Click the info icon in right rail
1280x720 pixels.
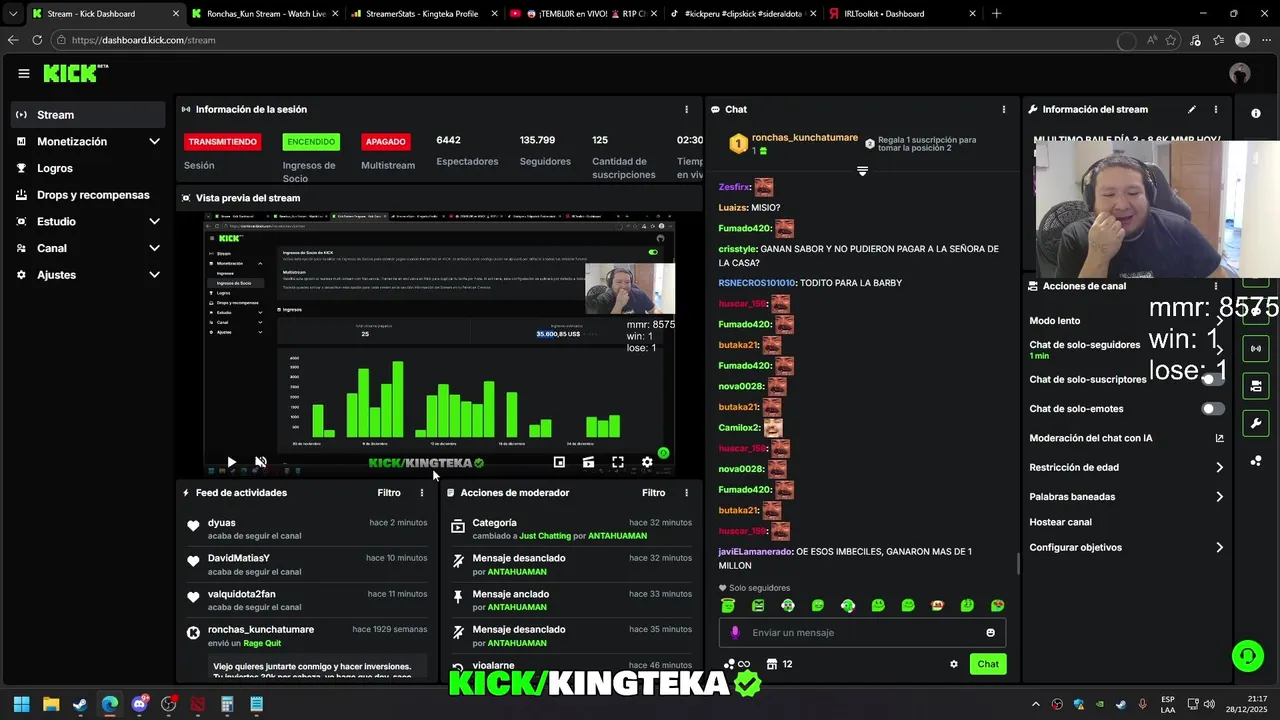click(1256, 113)
